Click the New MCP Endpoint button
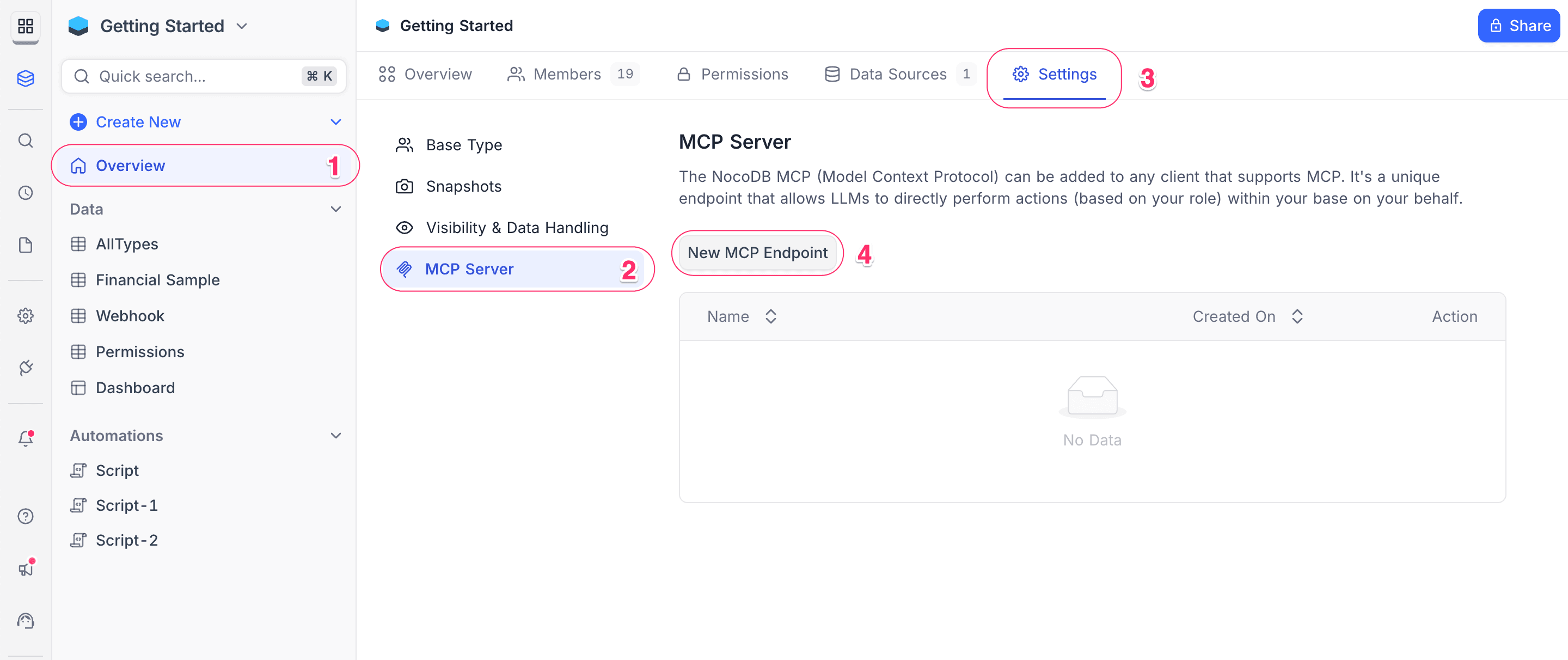This screenshot has height=660, width=1568. pyautogui.click(x=757, y=253)
